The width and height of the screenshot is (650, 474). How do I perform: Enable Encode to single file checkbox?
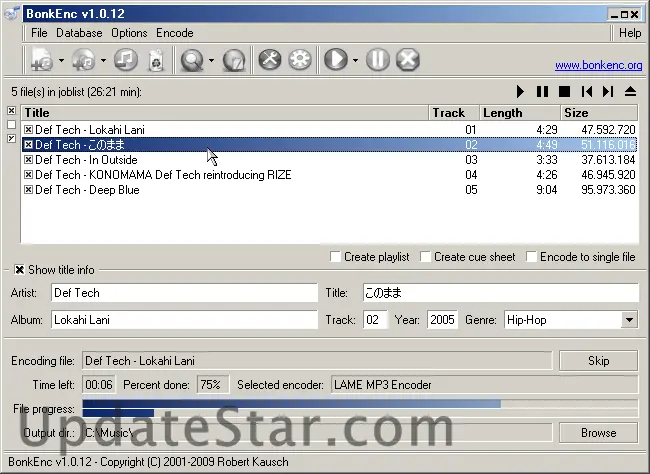531,257
